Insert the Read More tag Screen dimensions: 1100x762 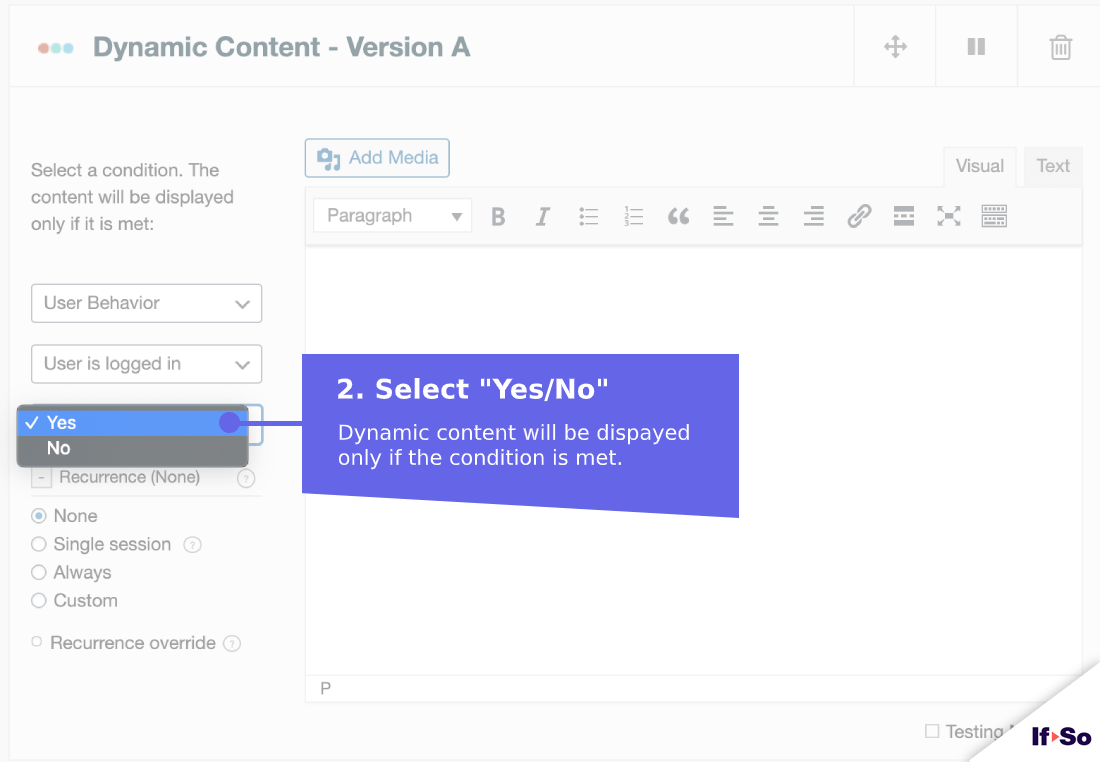(903, 215)
